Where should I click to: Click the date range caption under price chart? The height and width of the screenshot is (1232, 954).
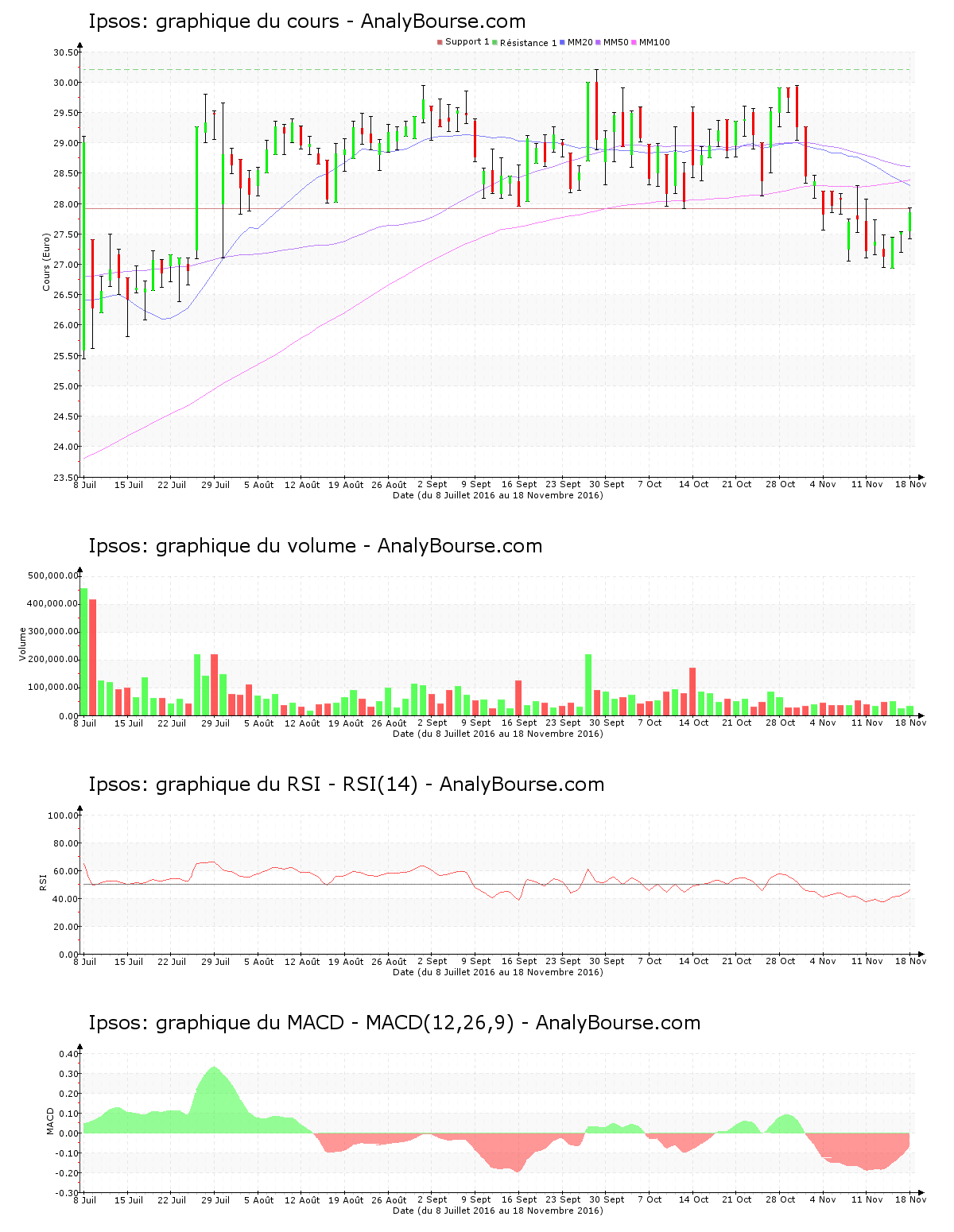(x=498, y=495)
